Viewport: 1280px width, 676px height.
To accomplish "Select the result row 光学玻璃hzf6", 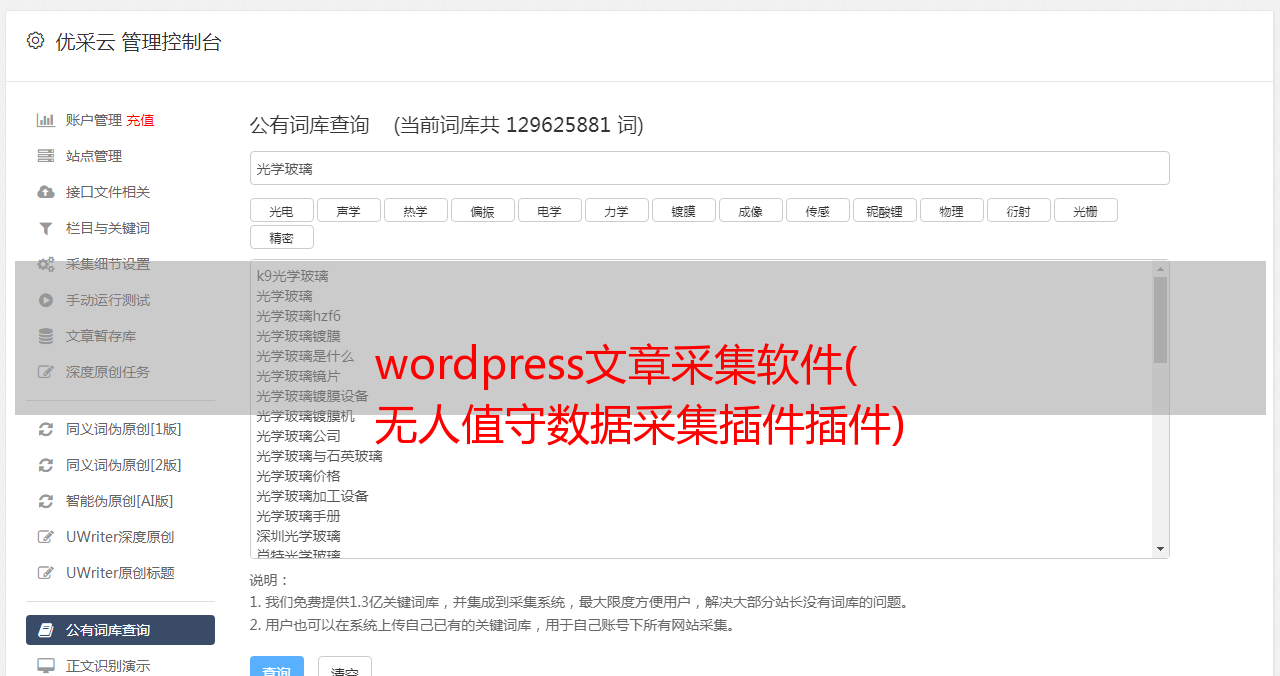I will (x=298, y=316).
